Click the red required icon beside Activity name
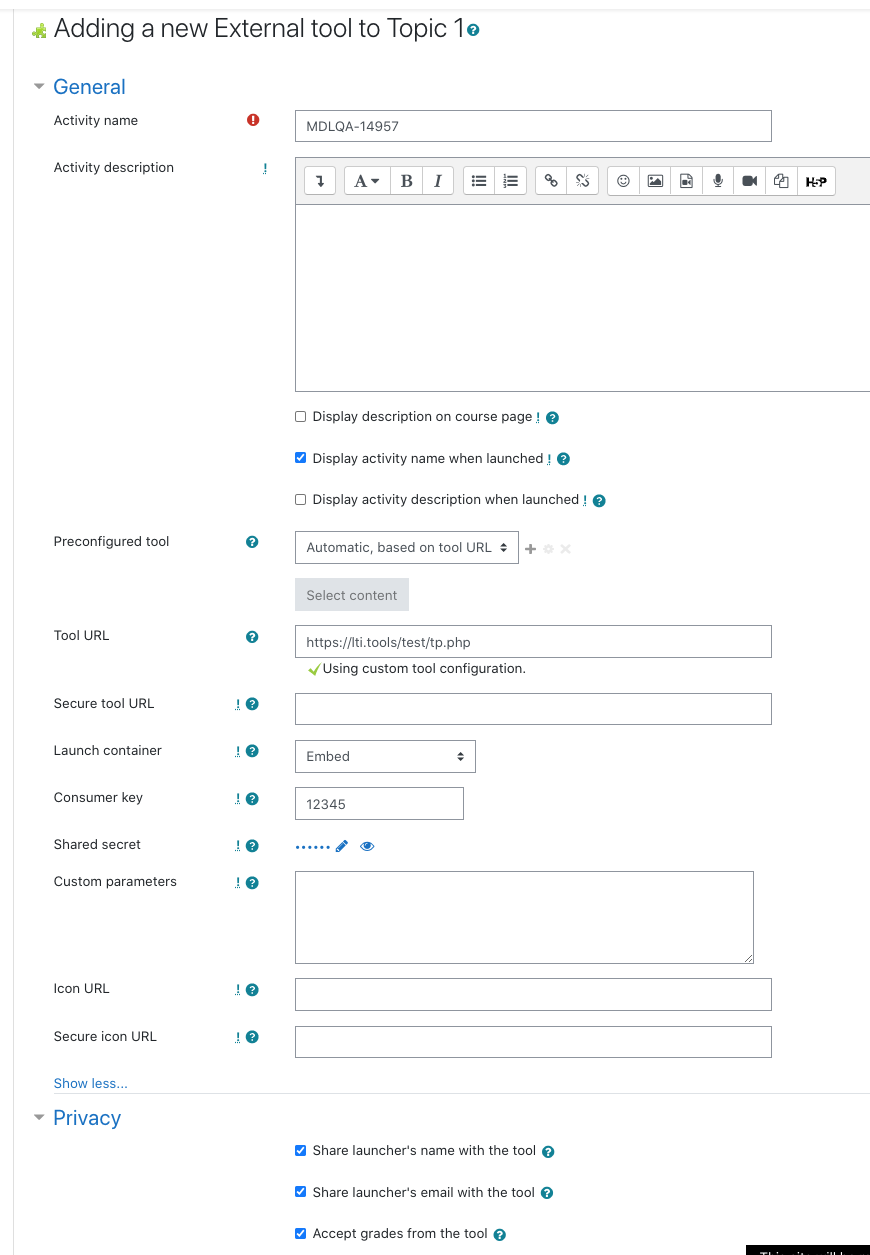 (253, 120)
